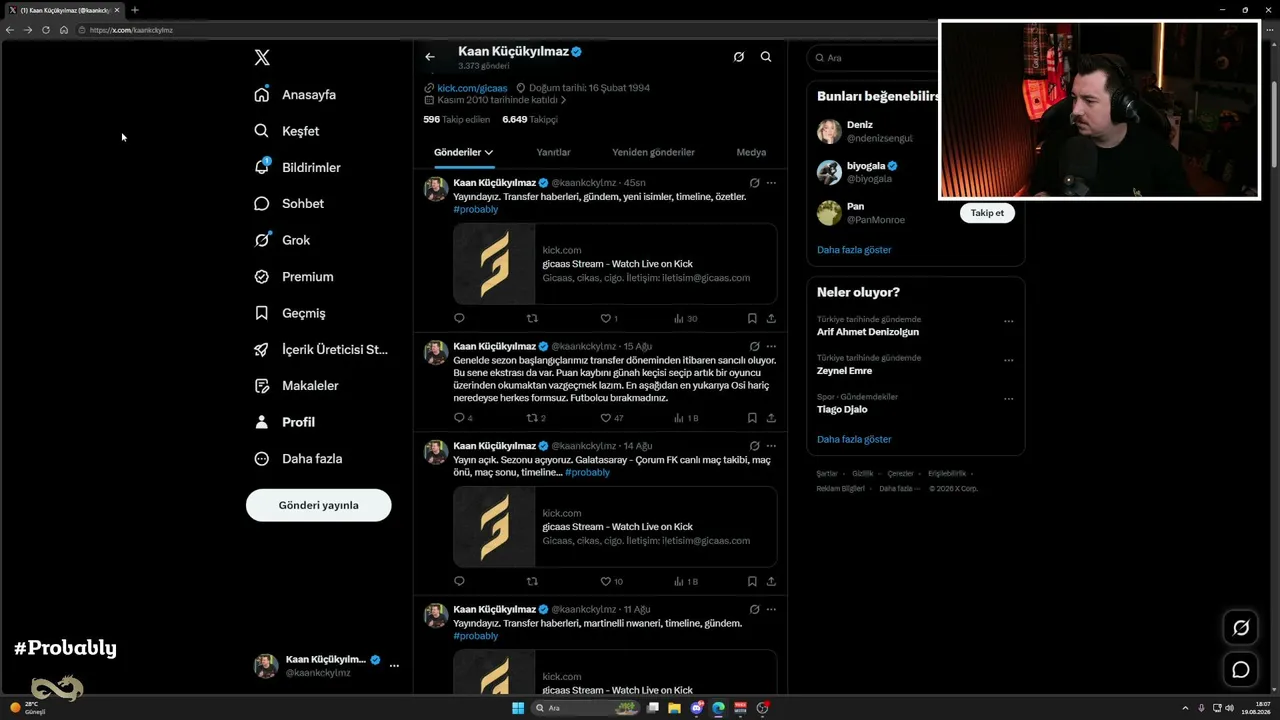Open view stats for the 15 Ağu post

tap(685, 418)
